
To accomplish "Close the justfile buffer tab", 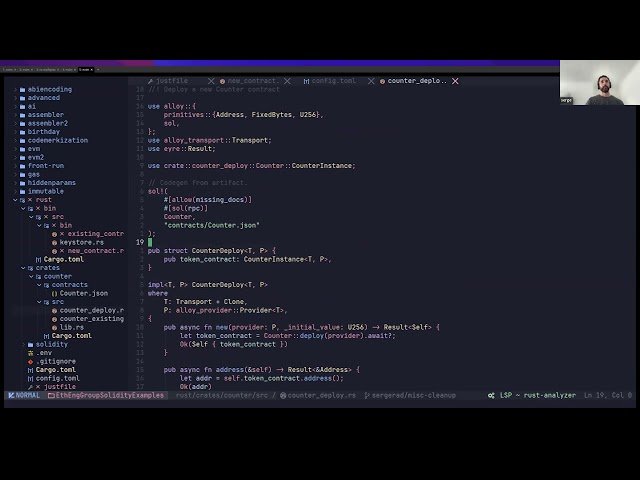I will click(210, 80).
